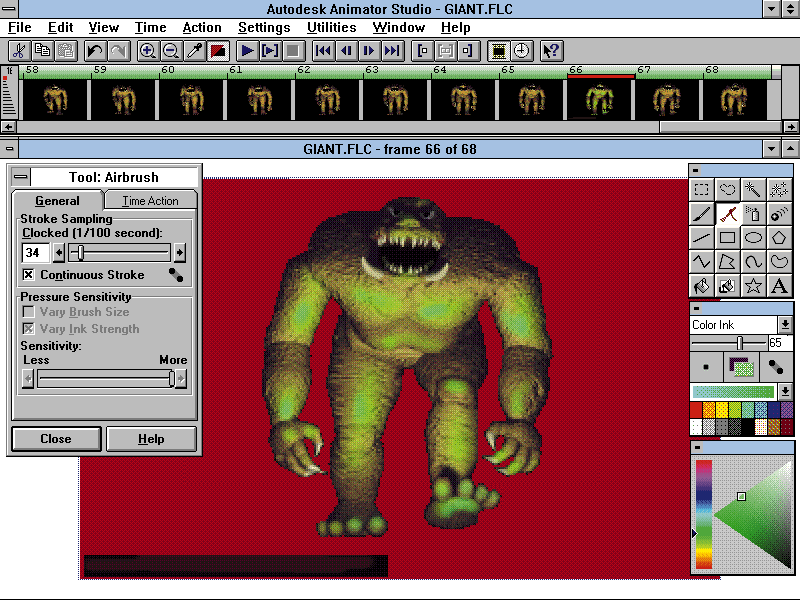Select frame 63 thumbnail in filmstrip
Viewport: 800px width, 600px height.
394,99
